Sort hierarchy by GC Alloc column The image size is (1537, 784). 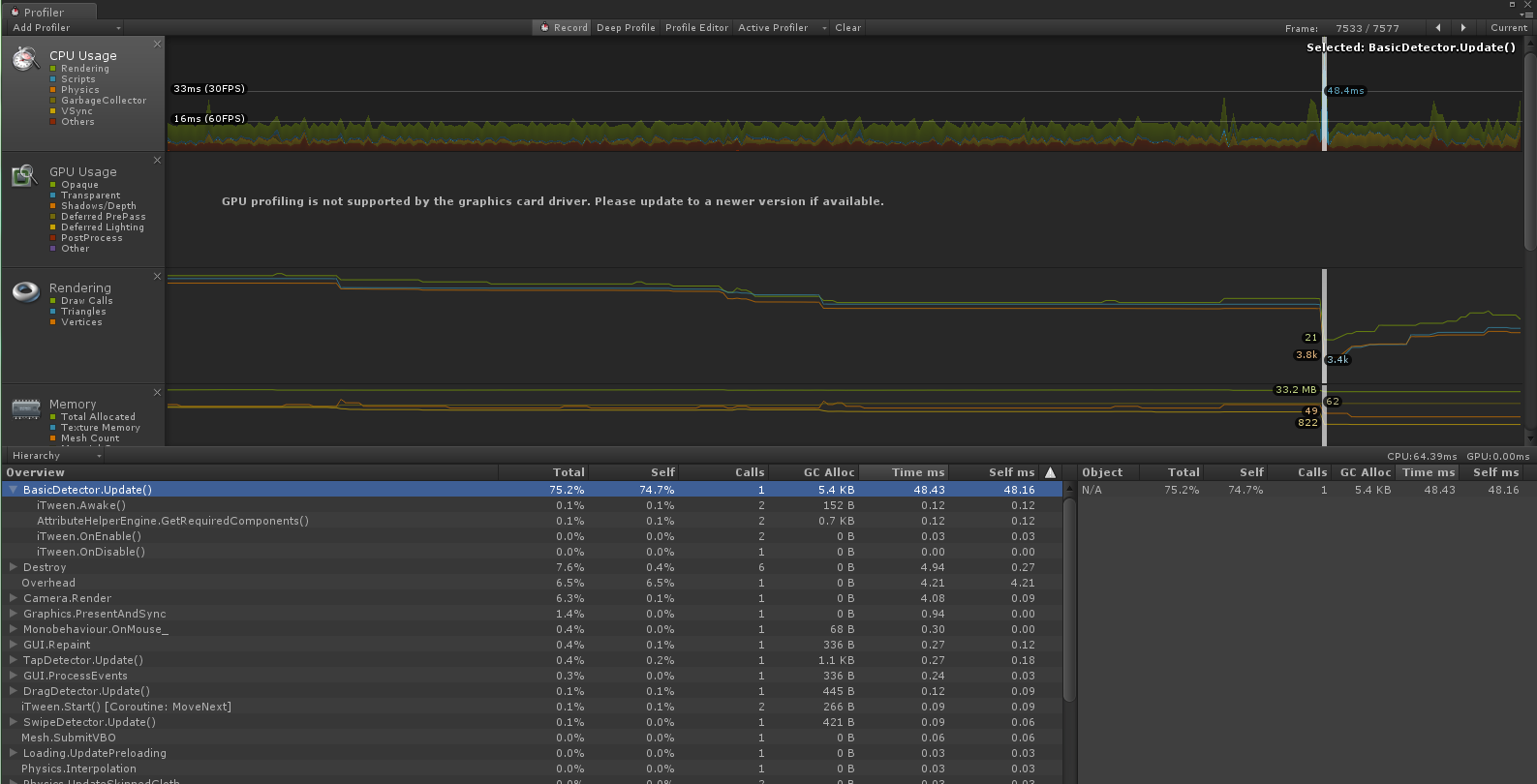click(814, 472)
